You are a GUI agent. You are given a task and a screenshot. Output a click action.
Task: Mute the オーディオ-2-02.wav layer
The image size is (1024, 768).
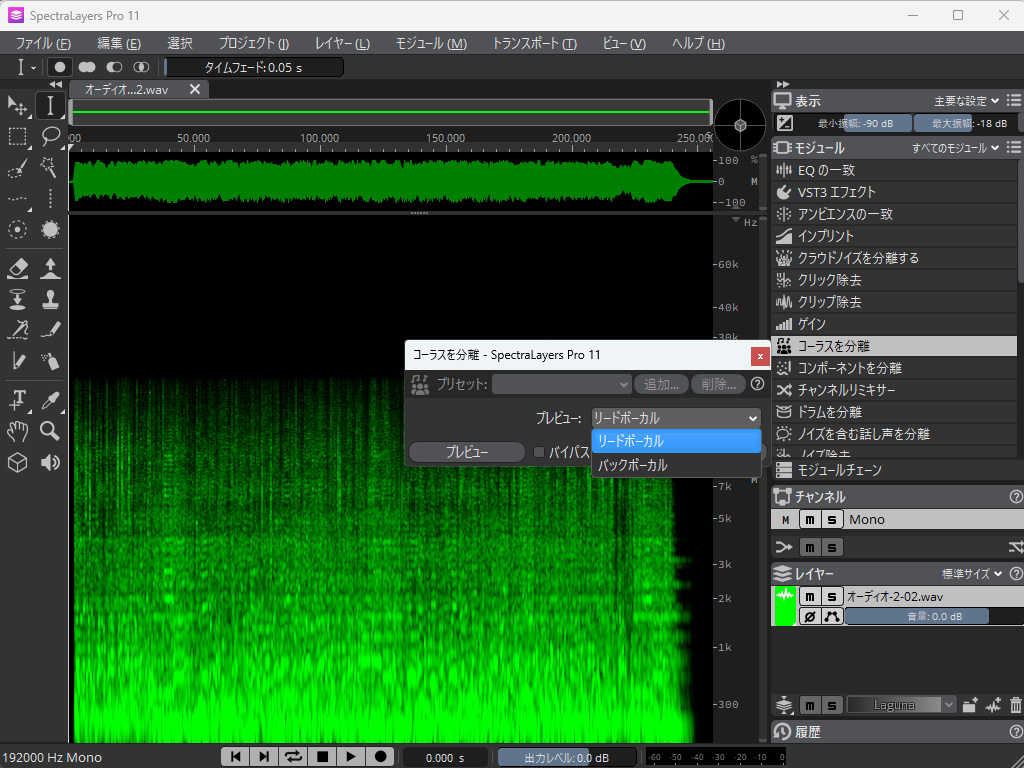tap(811, 596)
